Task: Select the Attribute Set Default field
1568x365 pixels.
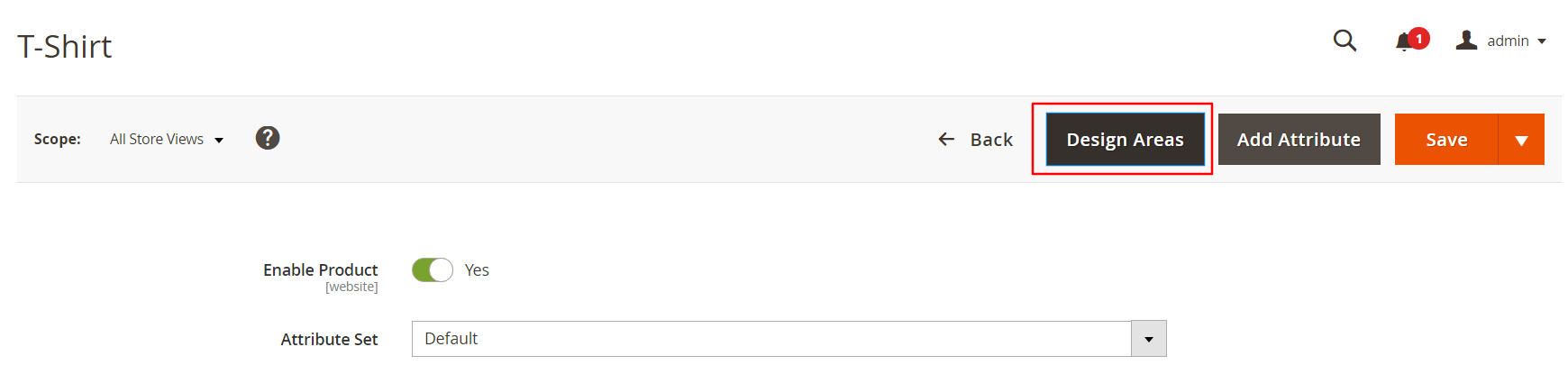Action: (770, 339)
